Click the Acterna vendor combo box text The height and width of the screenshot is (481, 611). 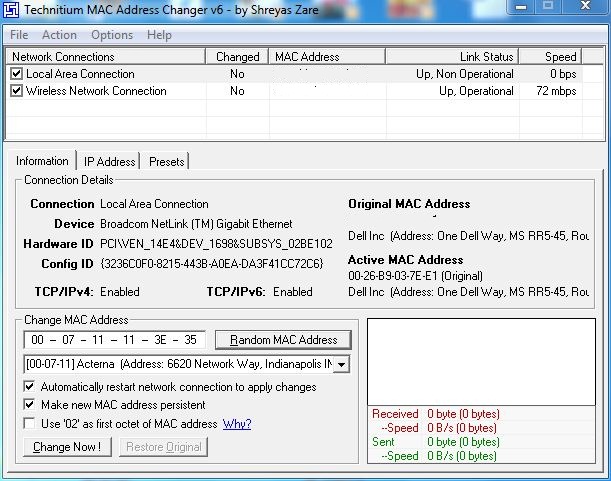pyautogui.click(x=178, y=364)
